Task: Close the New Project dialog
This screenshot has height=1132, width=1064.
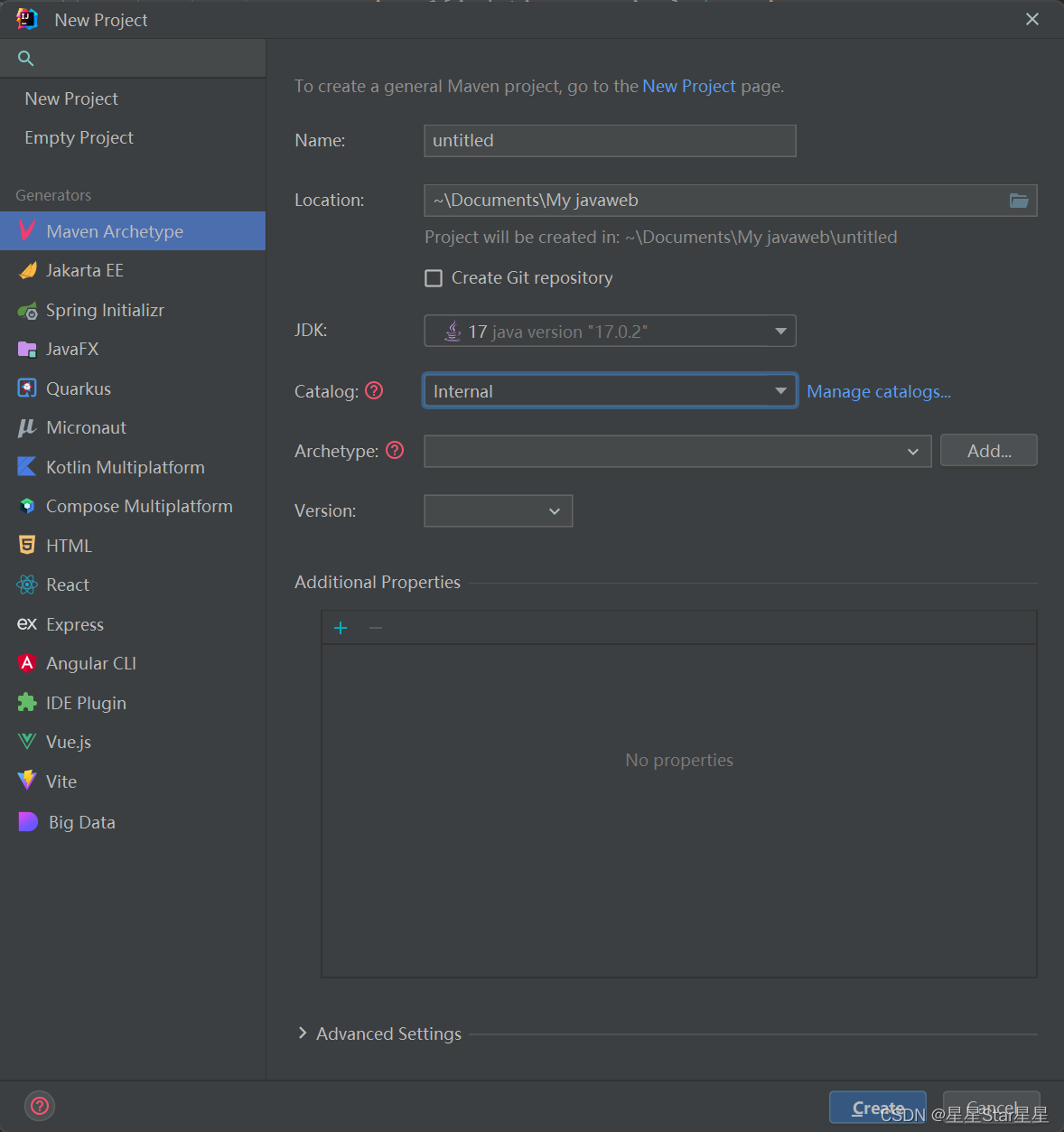Action: coord(1032,19)
